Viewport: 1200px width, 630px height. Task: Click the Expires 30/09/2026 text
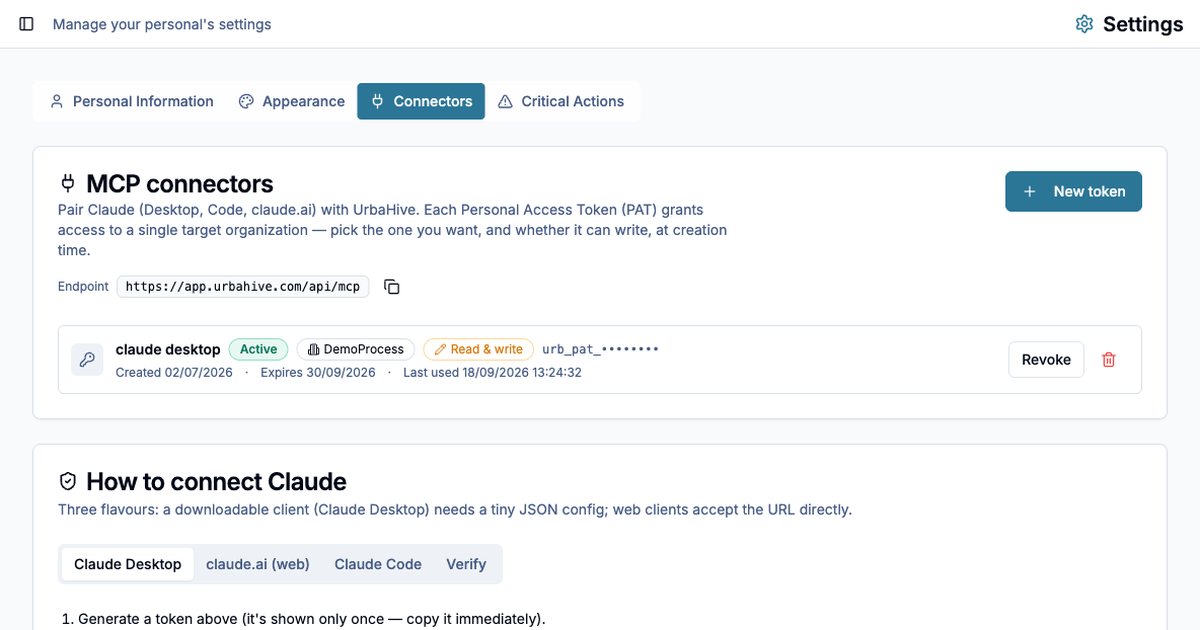[x=318, y=372]
